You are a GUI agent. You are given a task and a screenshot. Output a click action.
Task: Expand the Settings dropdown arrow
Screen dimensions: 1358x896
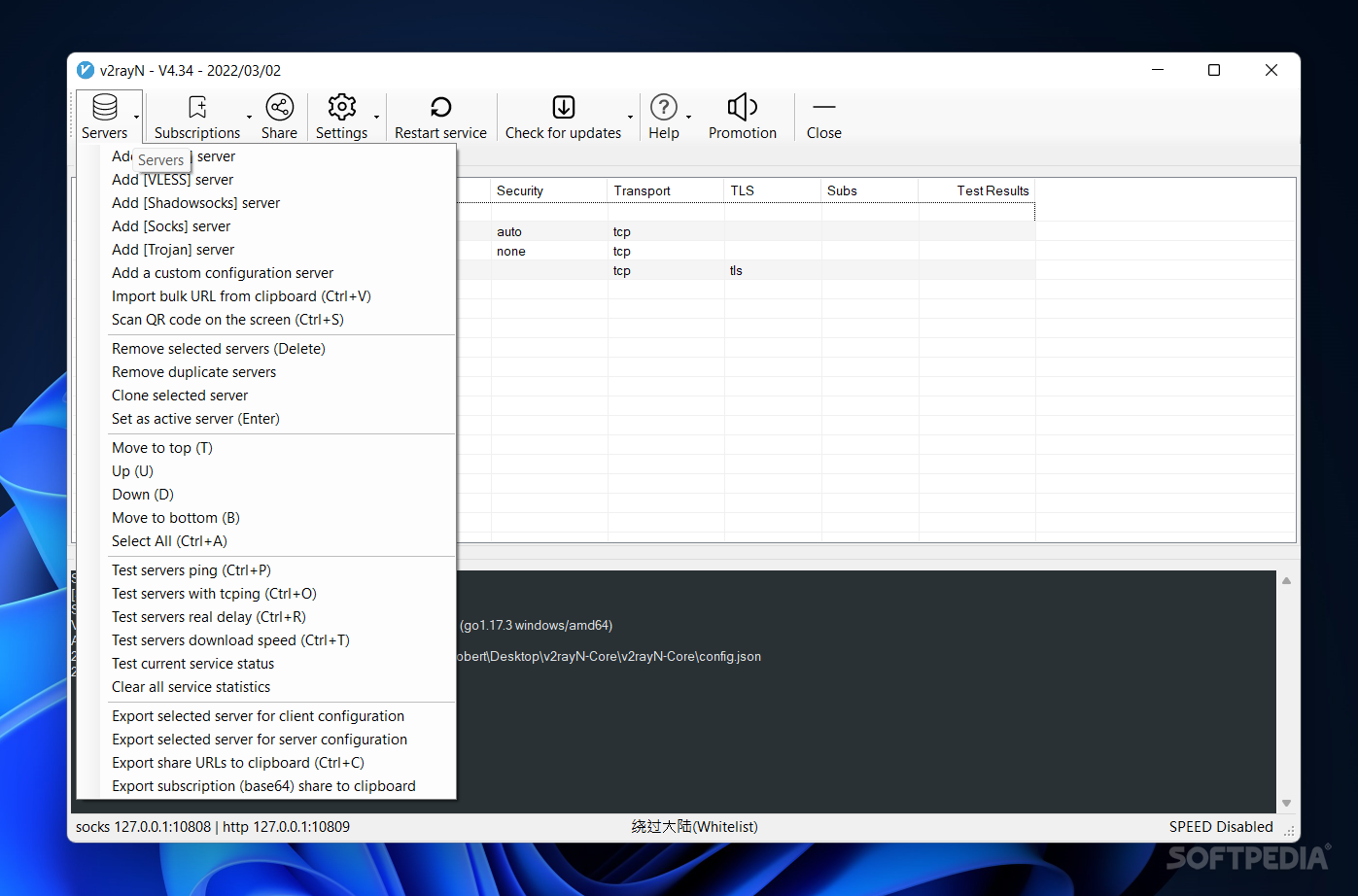tap(377, 117)
